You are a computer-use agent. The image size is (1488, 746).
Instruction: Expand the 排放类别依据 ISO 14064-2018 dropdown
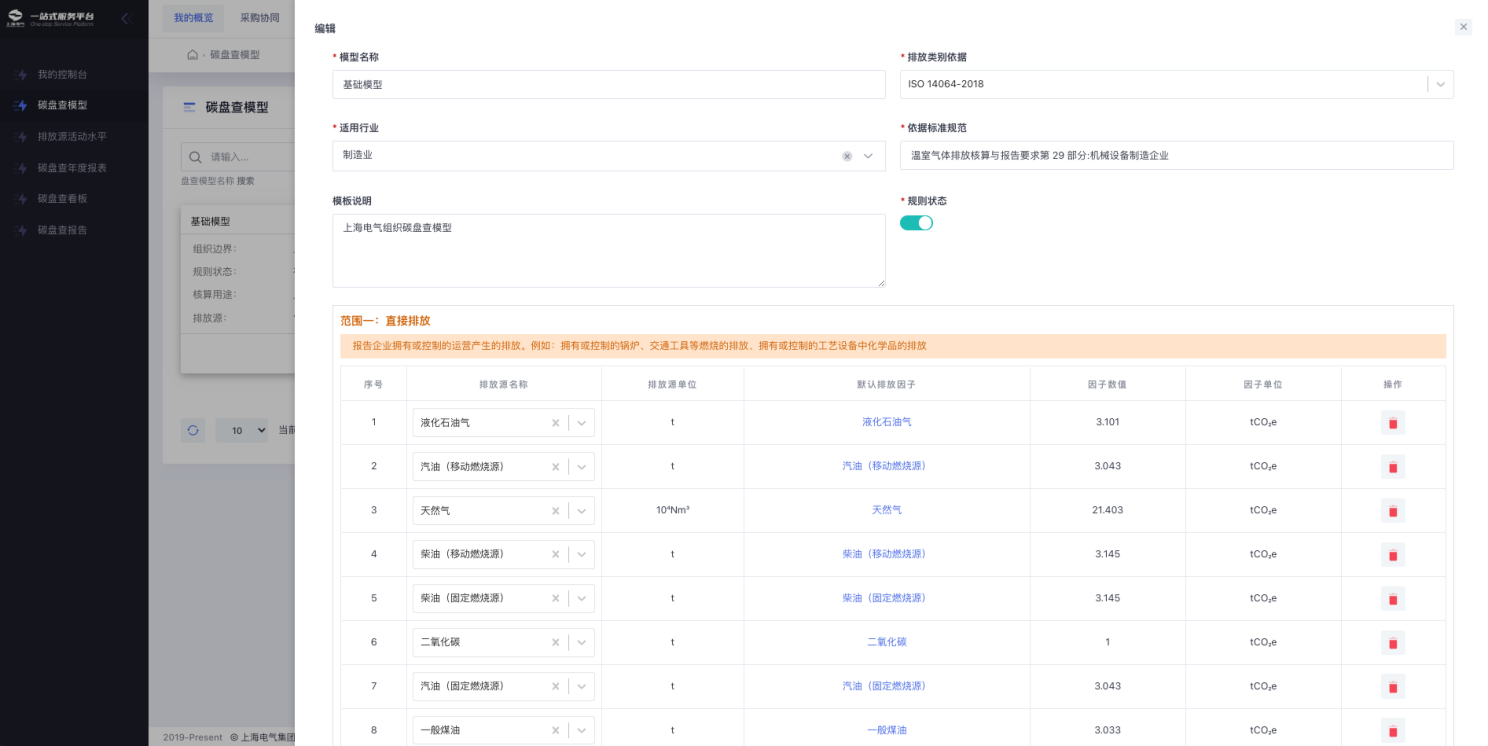point(1440,85)
